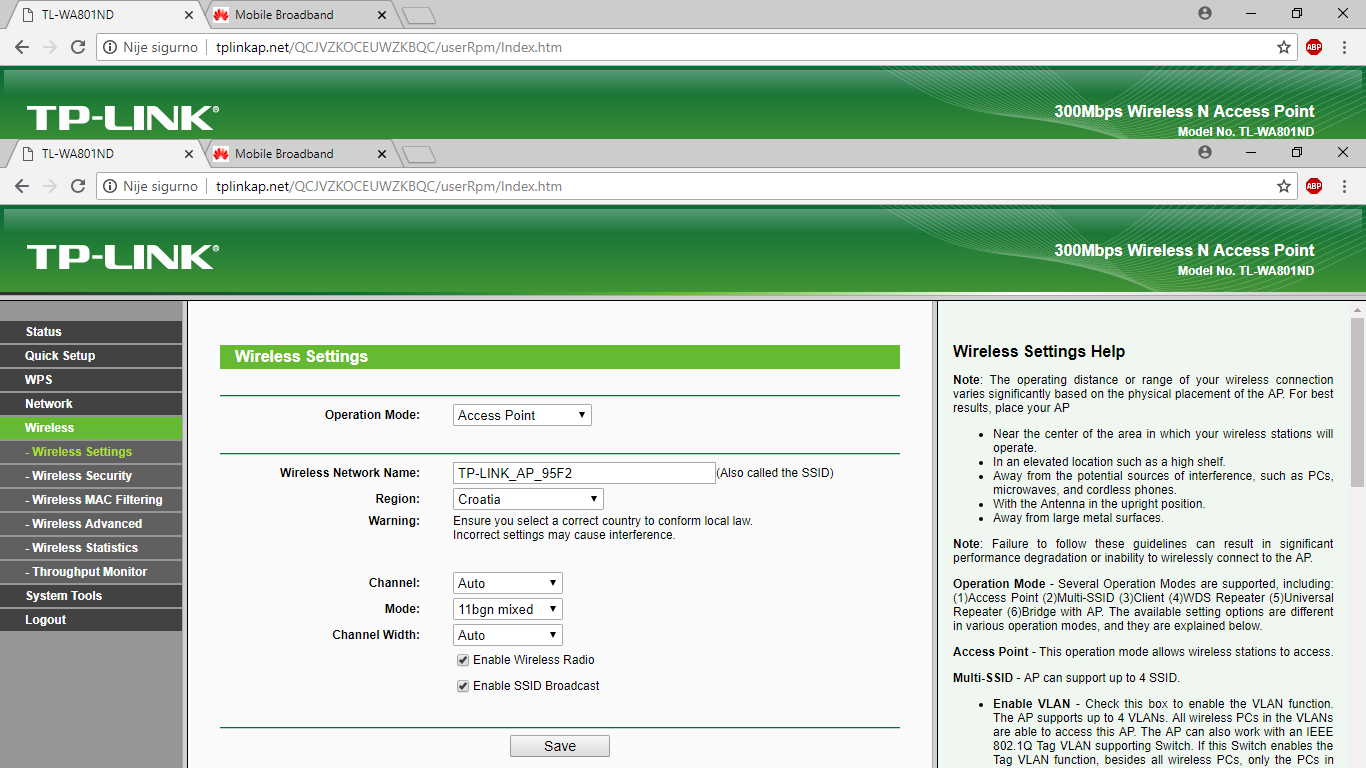The image size is (1366, 768).
Task: Open the three-dot Chrome menu in lower toolbar
Action: (x=1345, y=186)
